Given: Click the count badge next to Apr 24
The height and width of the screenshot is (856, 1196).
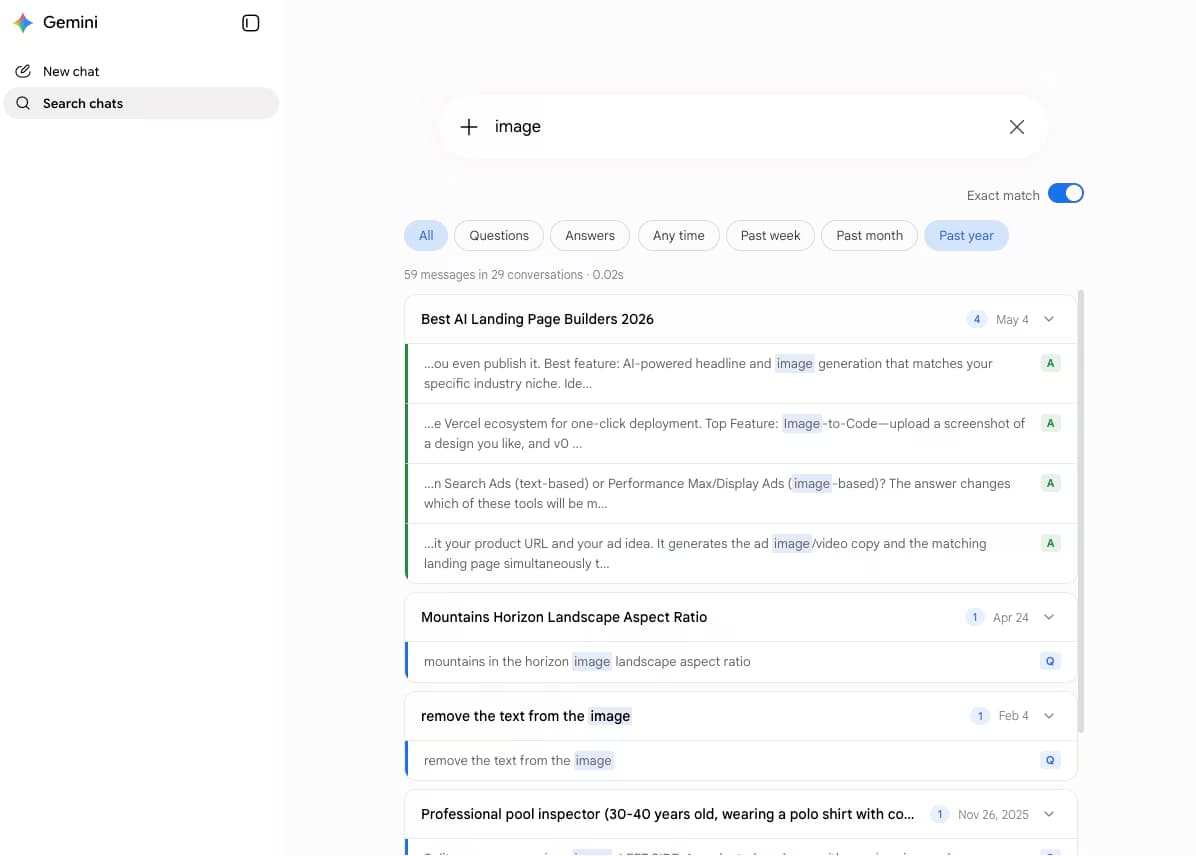Looking at the screenshot, I should [x=974, y=617].
